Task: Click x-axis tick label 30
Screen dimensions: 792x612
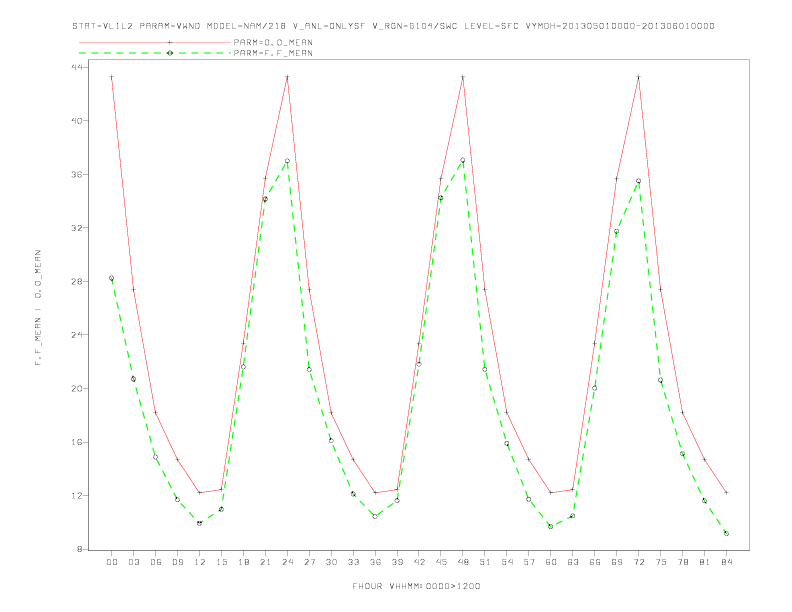Action: click(x=331, y=562)
